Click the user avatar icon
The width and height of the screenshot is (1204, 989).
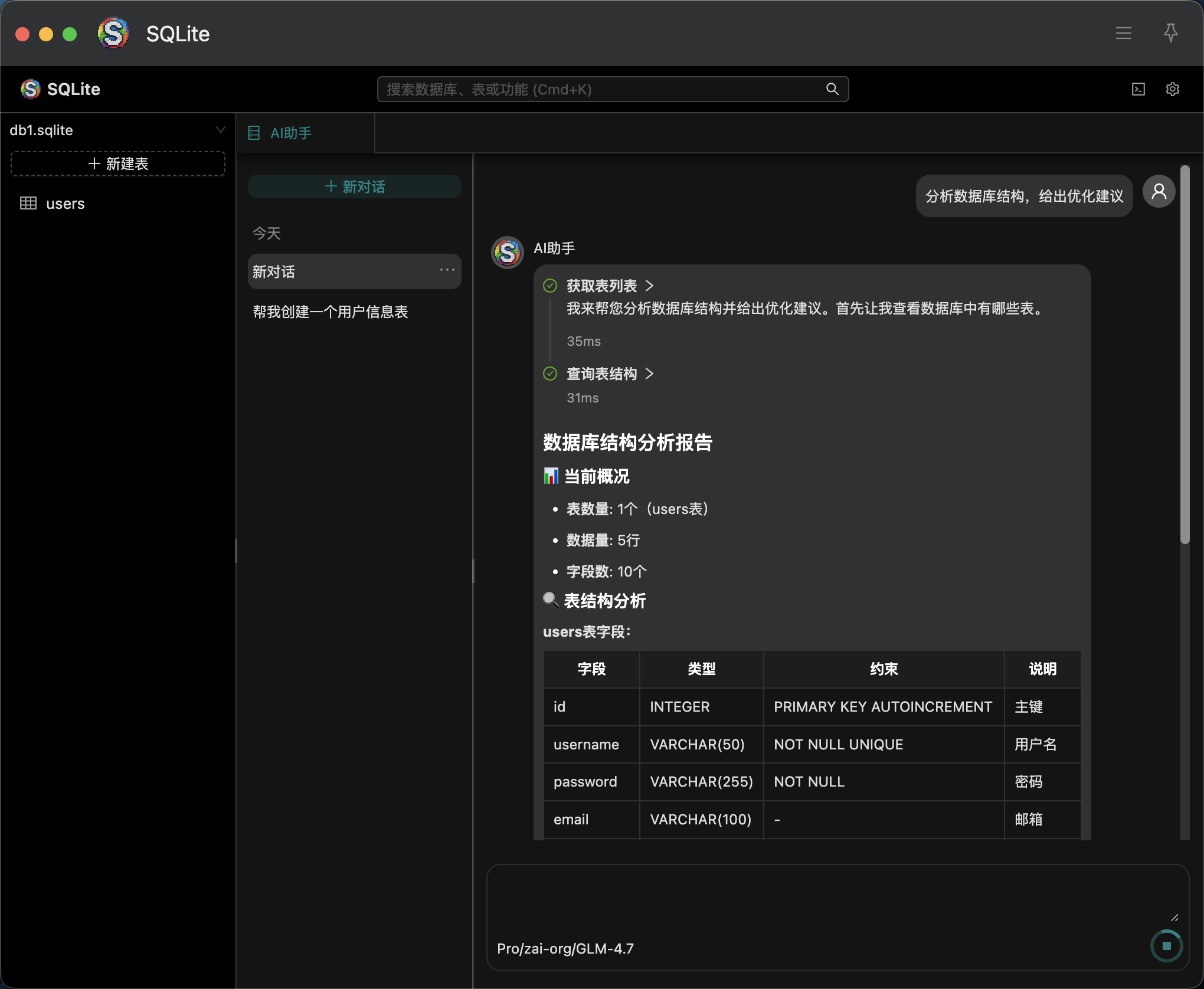point(1159,192)
